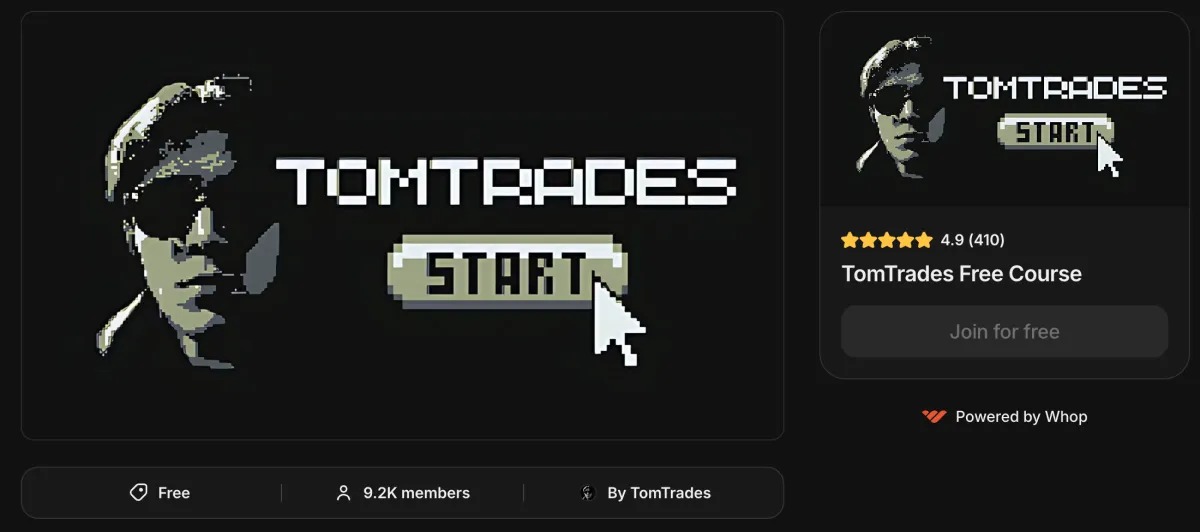Click the 9.2K members label
1200x532 pixels.
tap(416, 493)
